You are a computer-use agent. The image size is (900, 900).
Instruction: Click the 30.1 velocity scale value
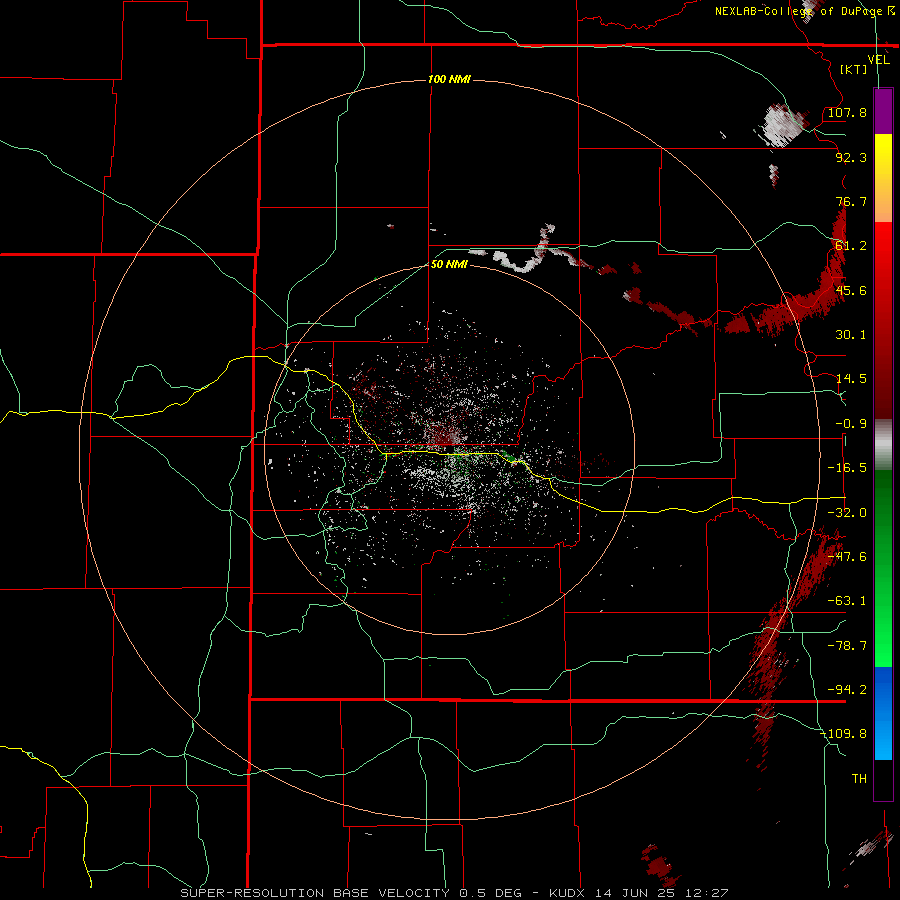(851, 335)
